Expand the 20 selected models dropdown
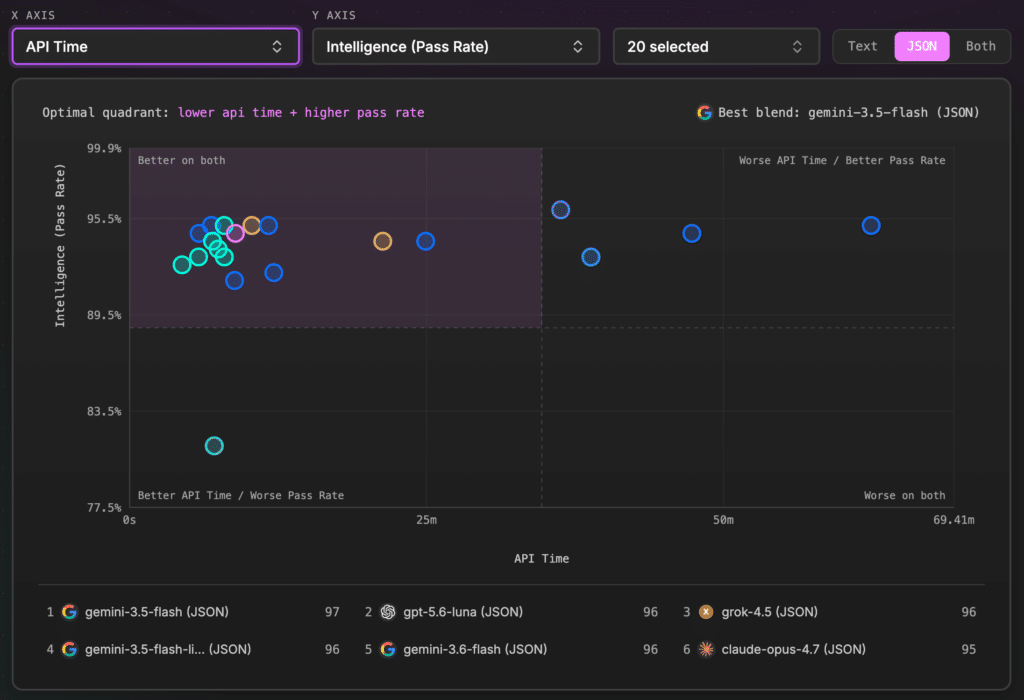 [x=716, y=46]
